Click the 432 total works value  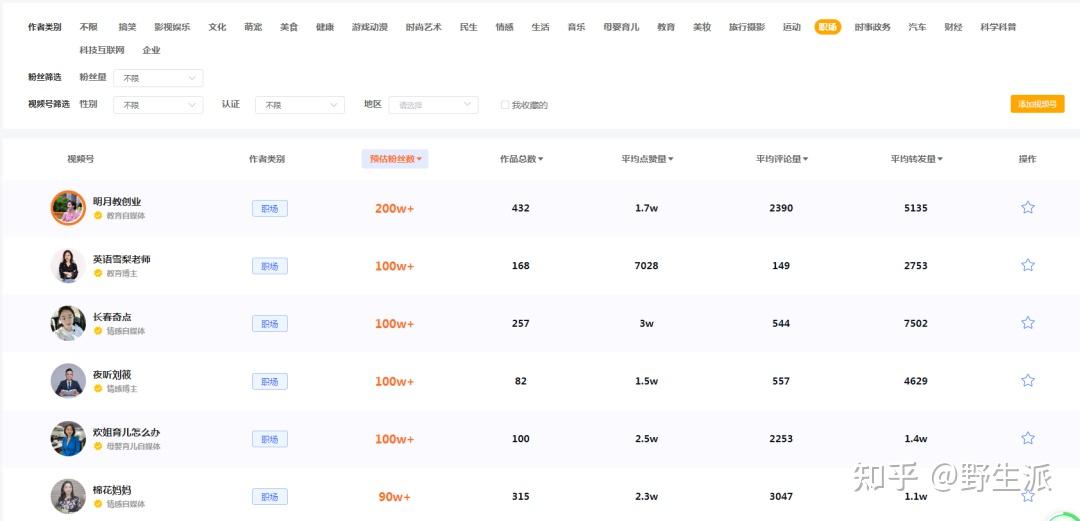pos(521,207)
